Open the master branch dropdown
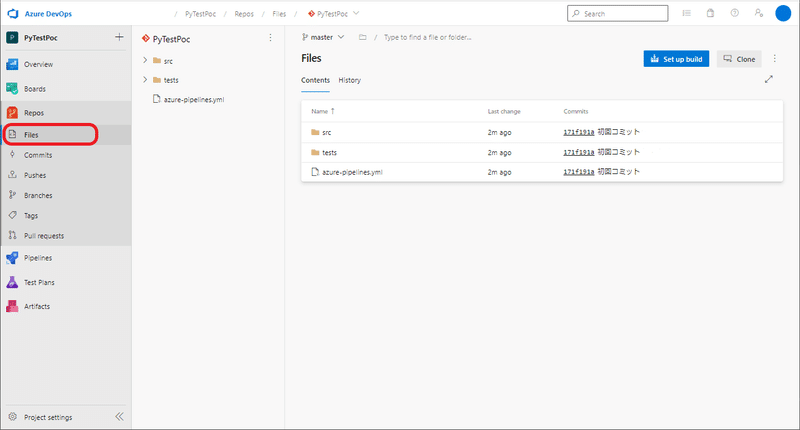The height and width of the screenshot is (430, 800). 323,37
